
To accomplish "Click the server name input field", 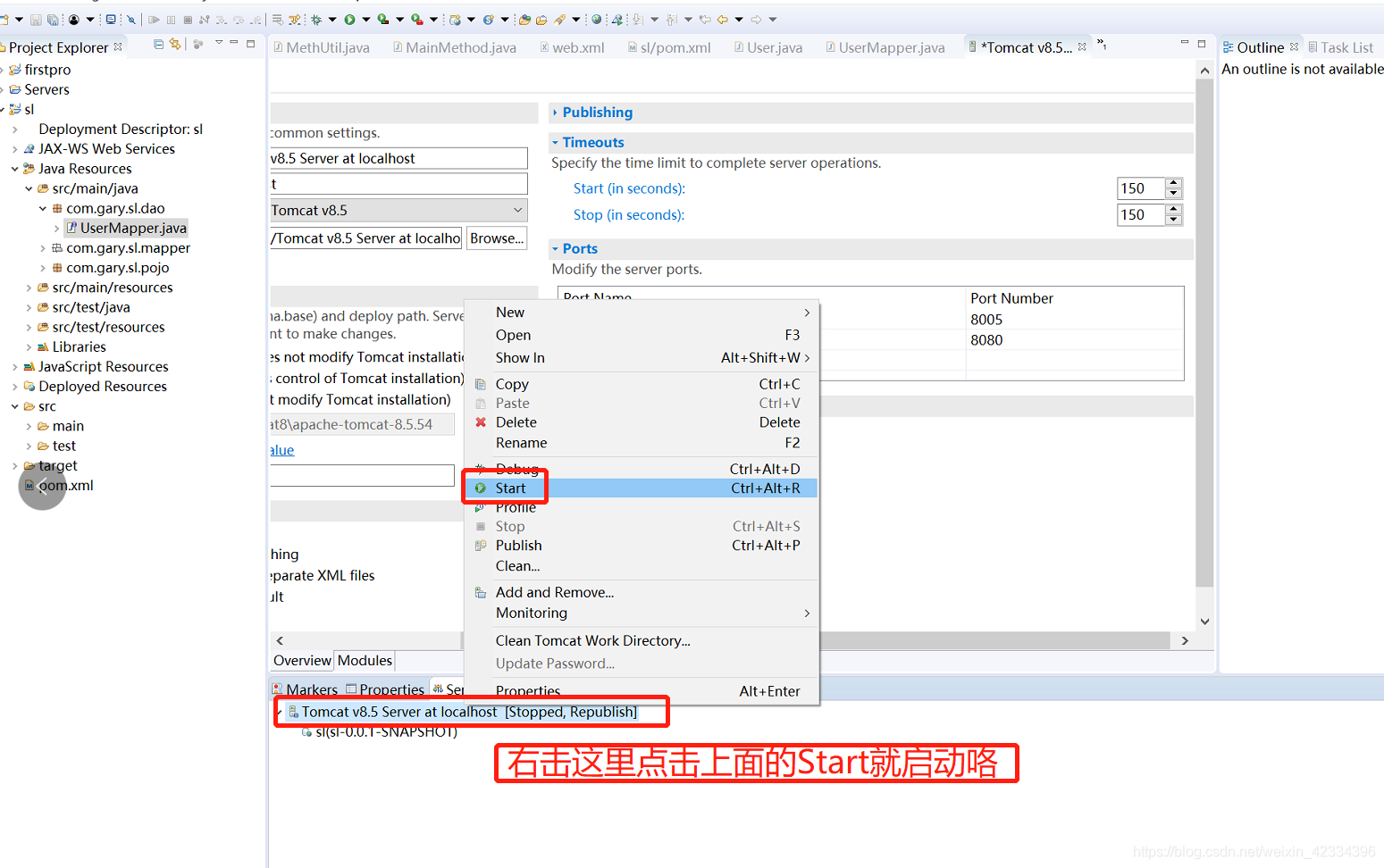I will coord(398,158).
